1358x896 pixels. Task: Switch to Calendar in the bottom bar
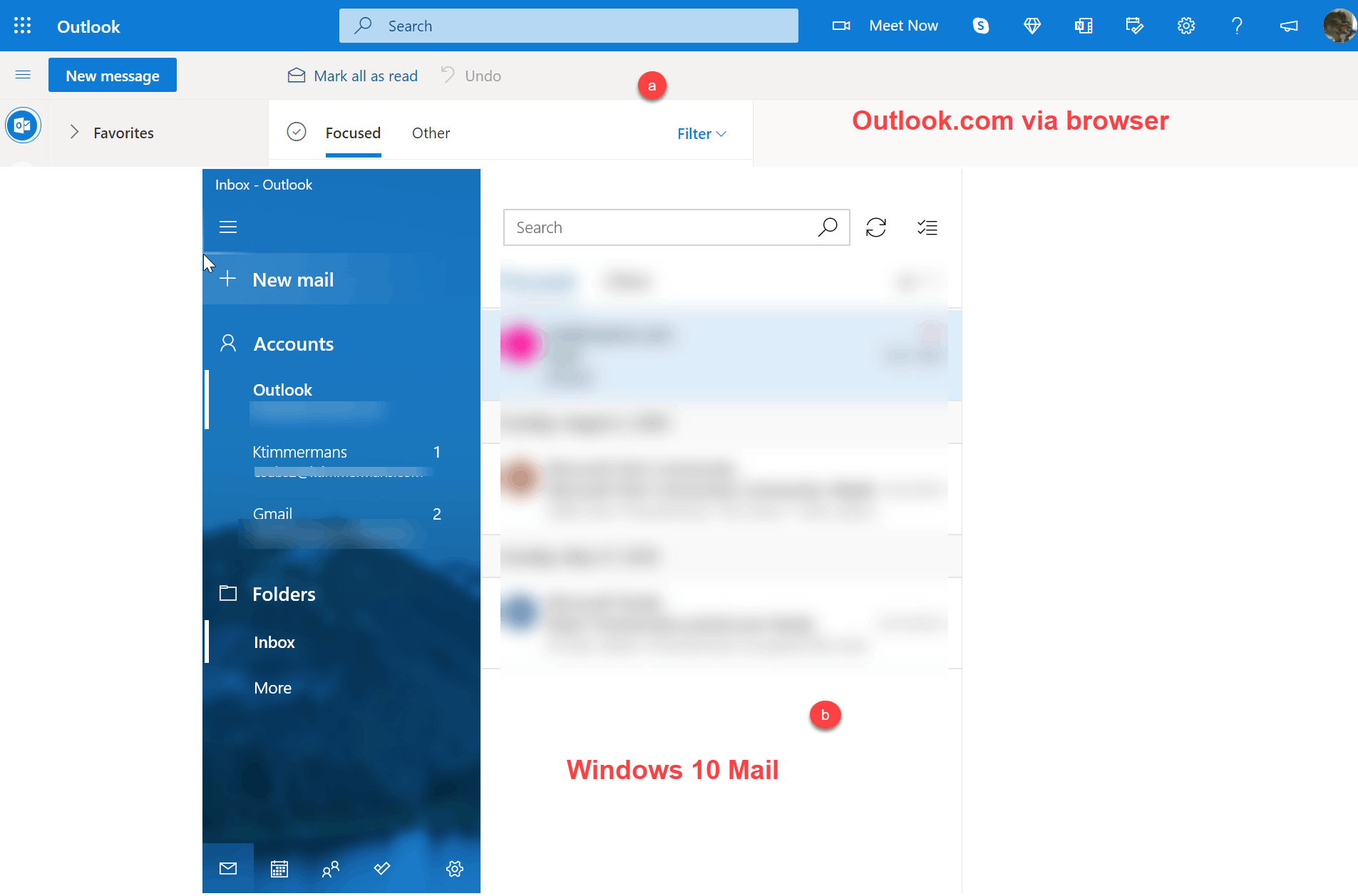[x=279, y=868]
